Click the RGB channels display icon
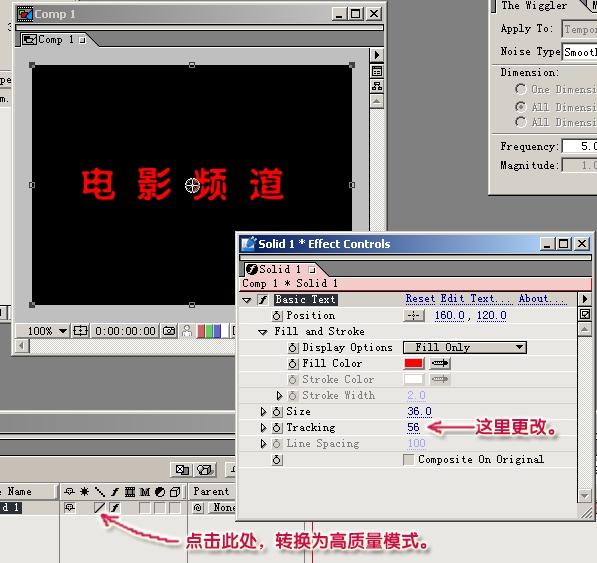597x563 pixels. (209, 331)
